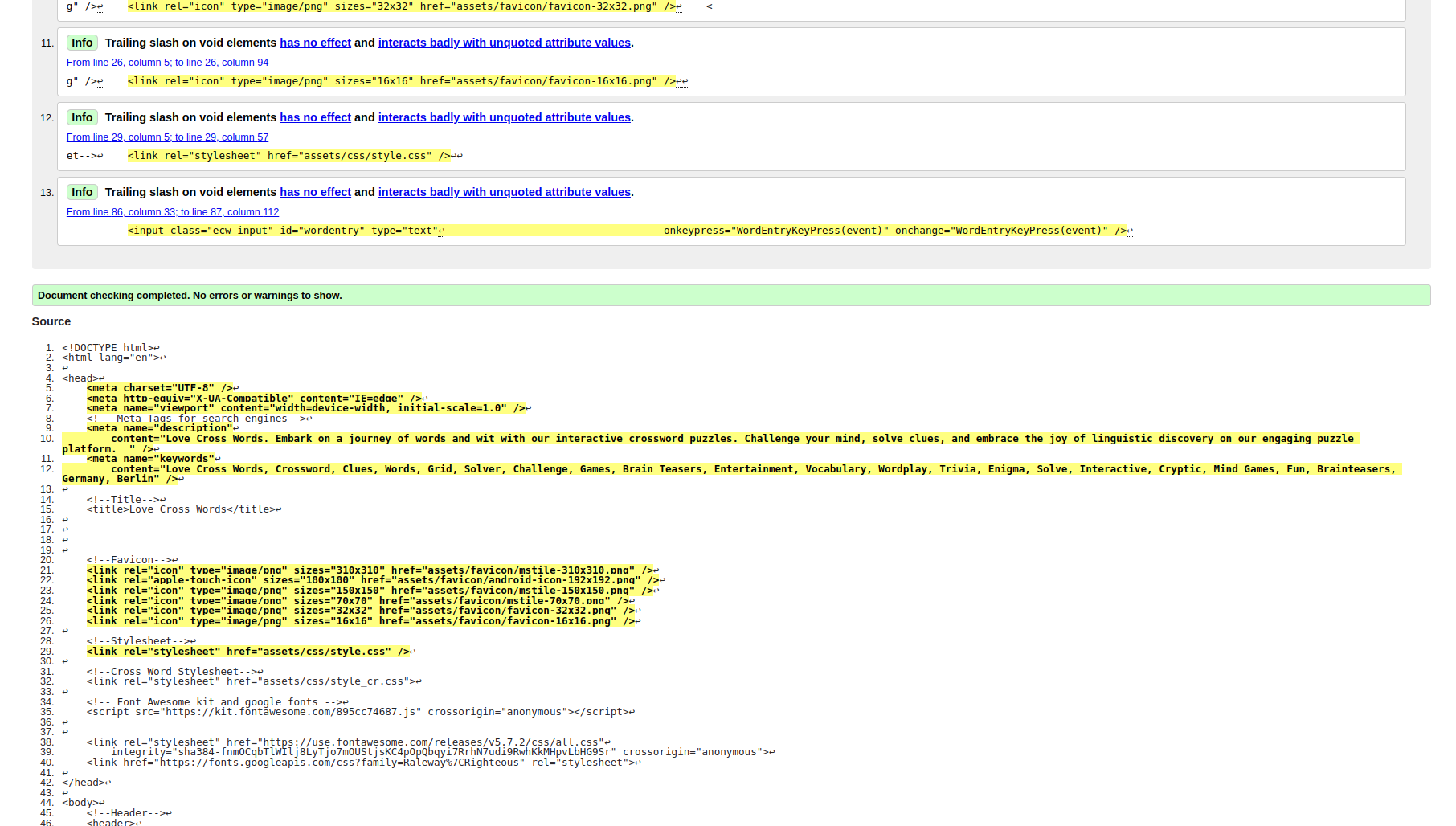1456x826 pixels.
Task: Click style_cr.css stylesheet source line
Action: point(254,681)
